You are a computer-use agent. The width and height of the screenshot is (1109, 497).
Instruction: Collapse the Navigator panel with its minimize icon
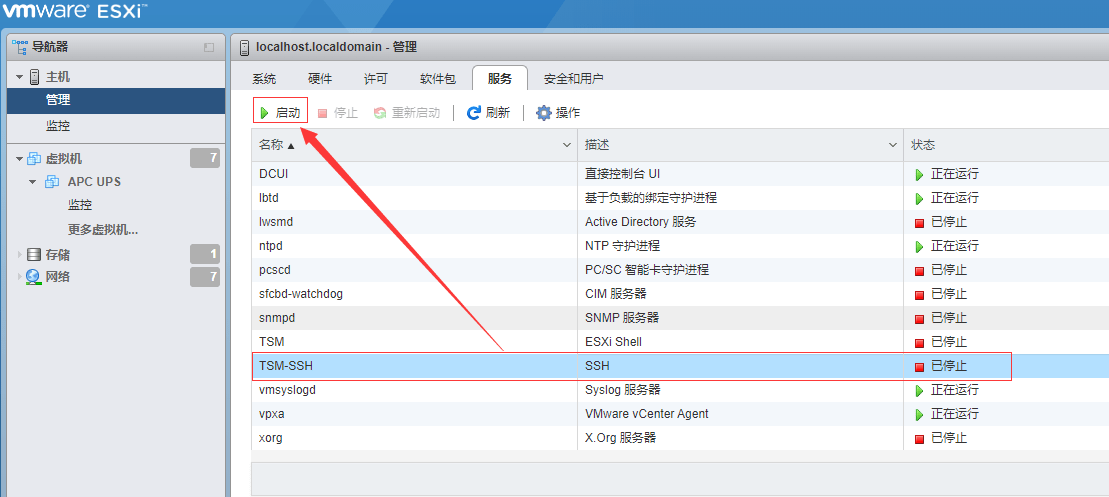pos(209,47)
